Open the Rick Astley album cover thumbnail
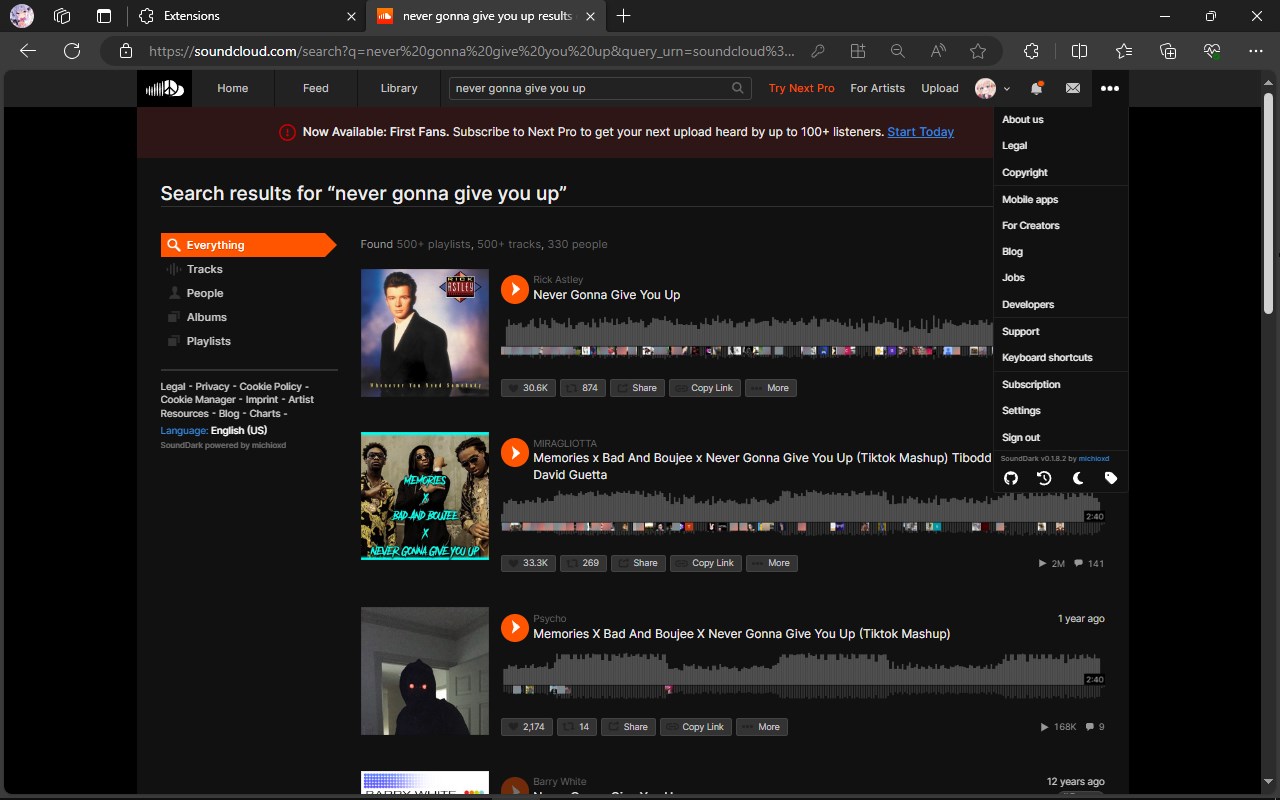 click(425, 333)
